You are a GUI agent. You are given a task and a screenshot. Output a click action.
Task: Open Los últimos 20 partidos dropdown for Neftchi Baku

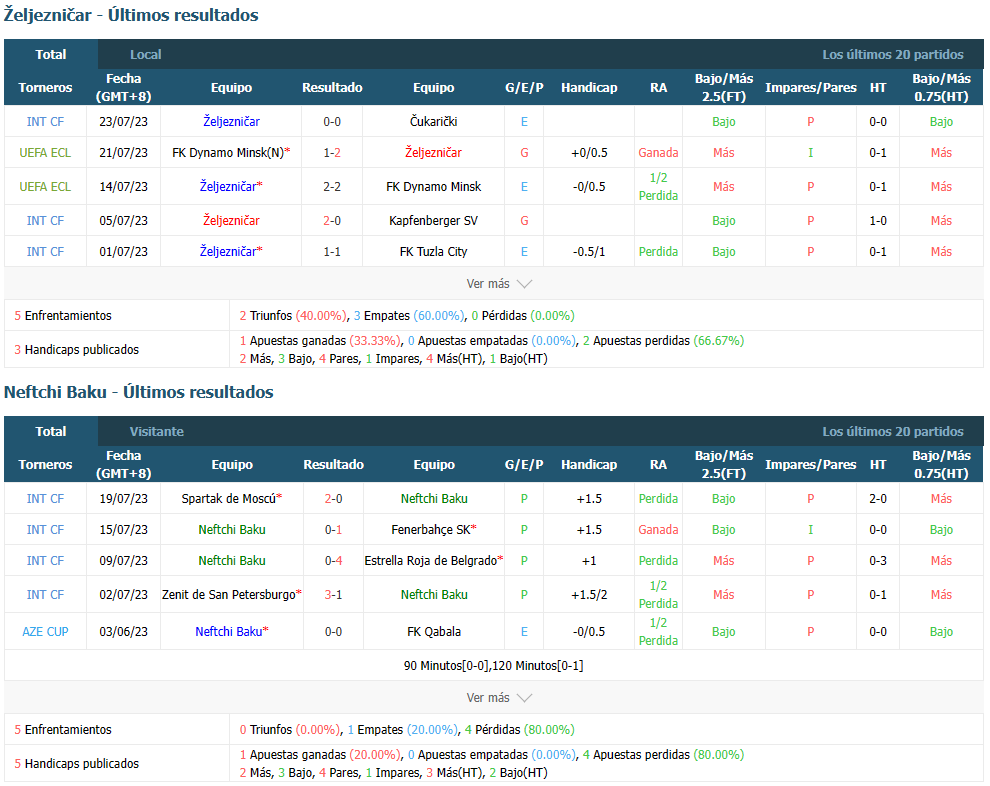893,431
